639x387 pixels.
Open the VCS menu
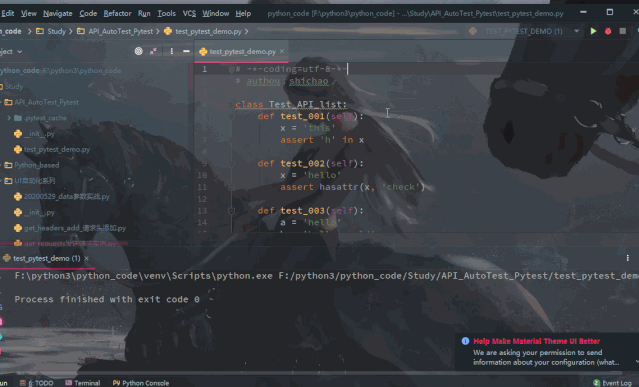coord(189,13)
